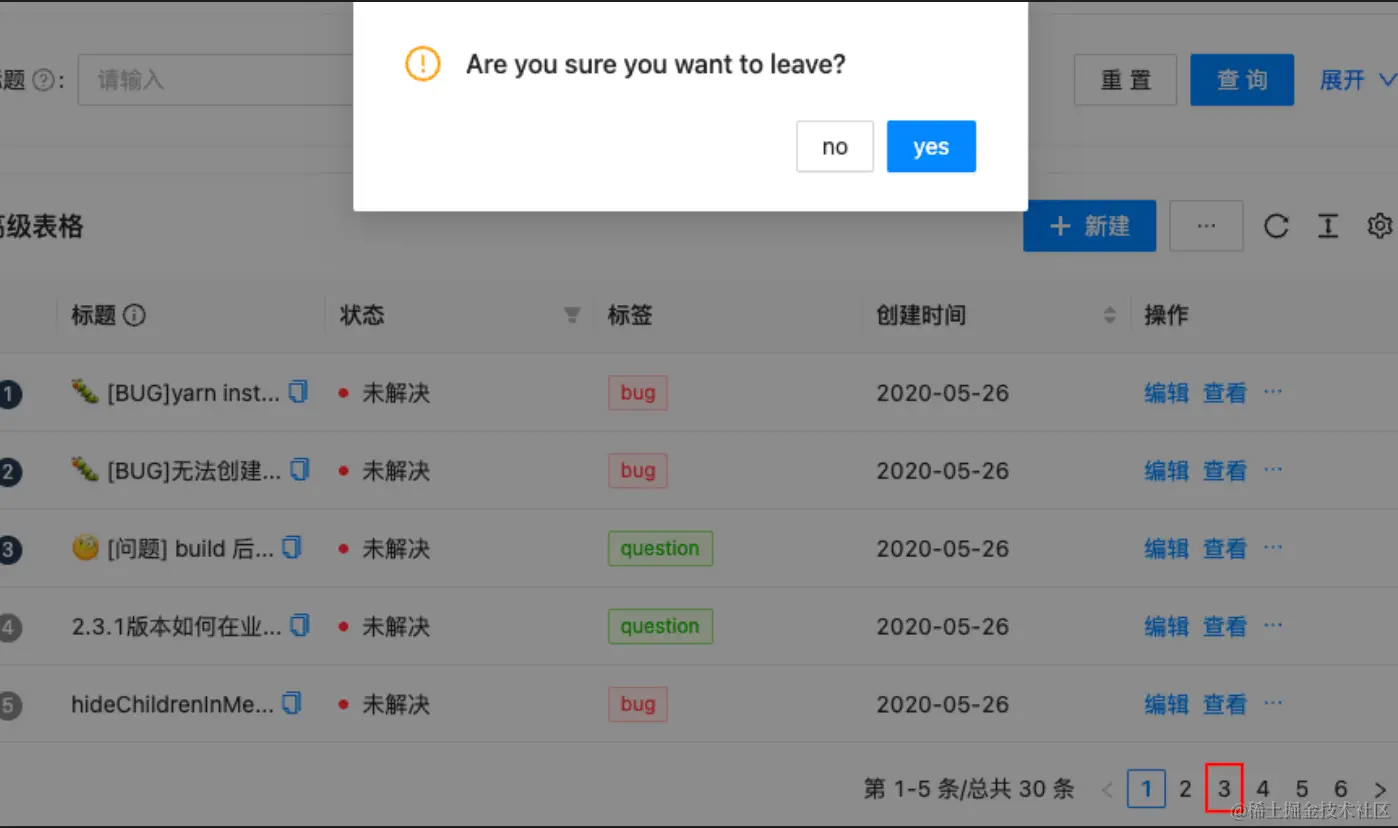Copy title of 2.3.1版本如何在业... row
The width and height of the screenshot is (1398, 828).
click(299, 625)
